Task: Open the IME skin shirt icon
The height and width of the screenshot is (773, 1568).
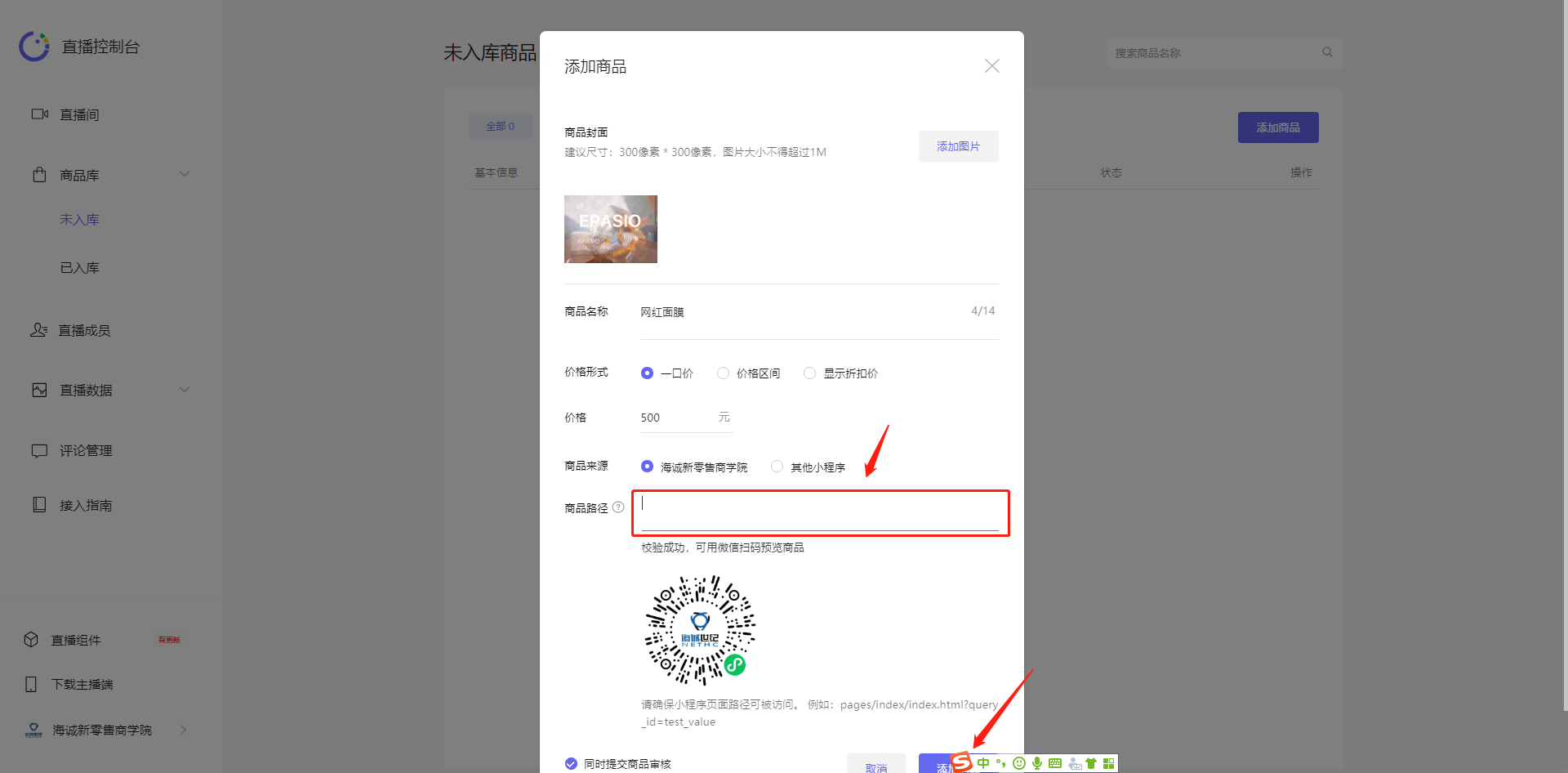Action: click(1091, 763)
